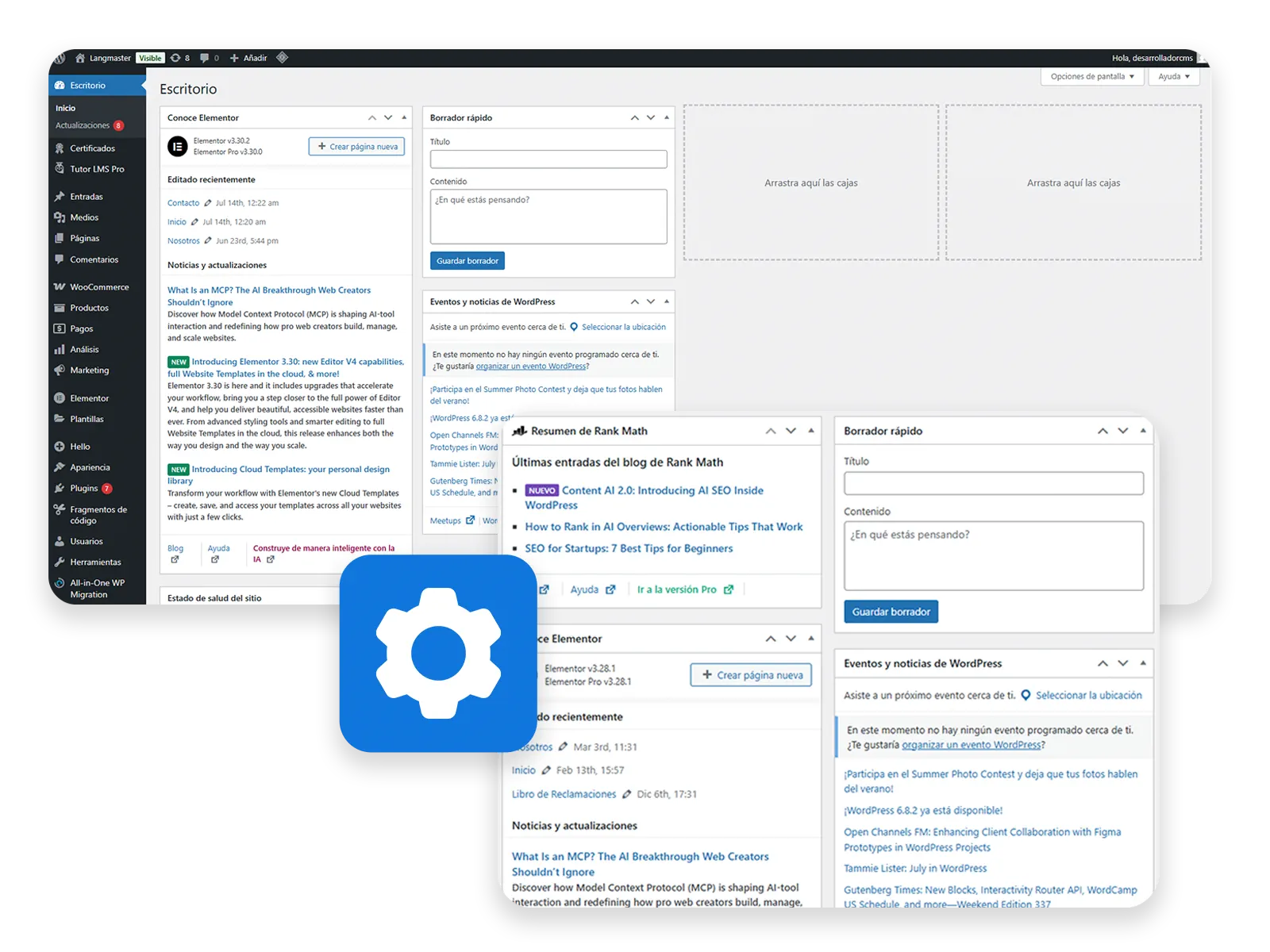Click the house icon beside Langmaster
The height and width of the screenshot is (952, 1270).
click(80, 58)
